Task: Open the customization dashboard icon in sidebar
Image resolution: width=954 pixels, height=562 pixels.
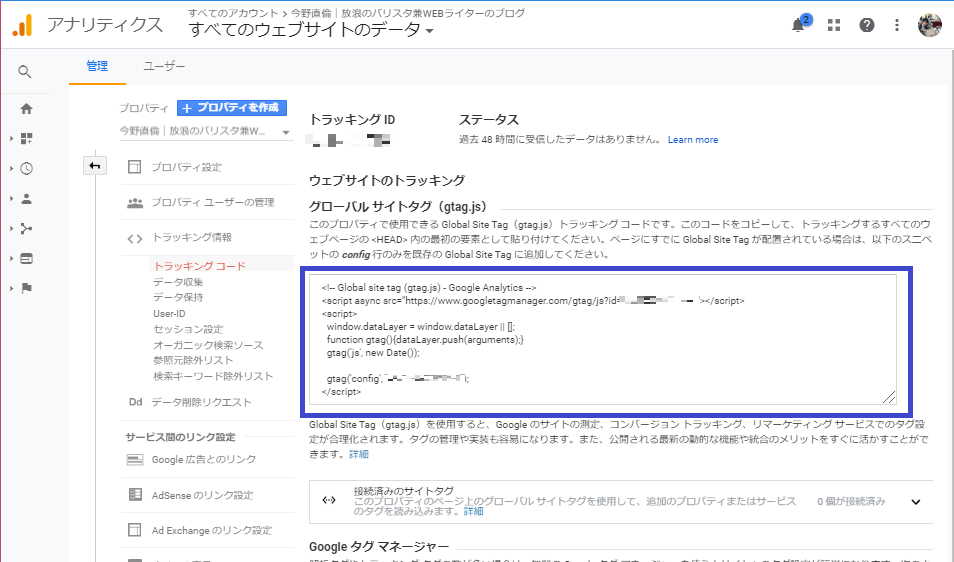Action: 26,139
